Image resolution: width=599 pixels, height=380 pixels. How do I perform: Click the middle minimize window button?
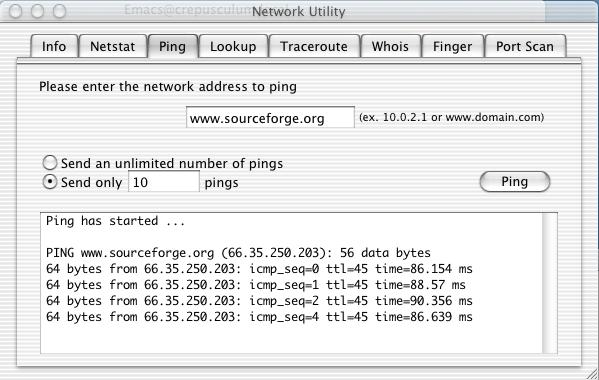37,11
